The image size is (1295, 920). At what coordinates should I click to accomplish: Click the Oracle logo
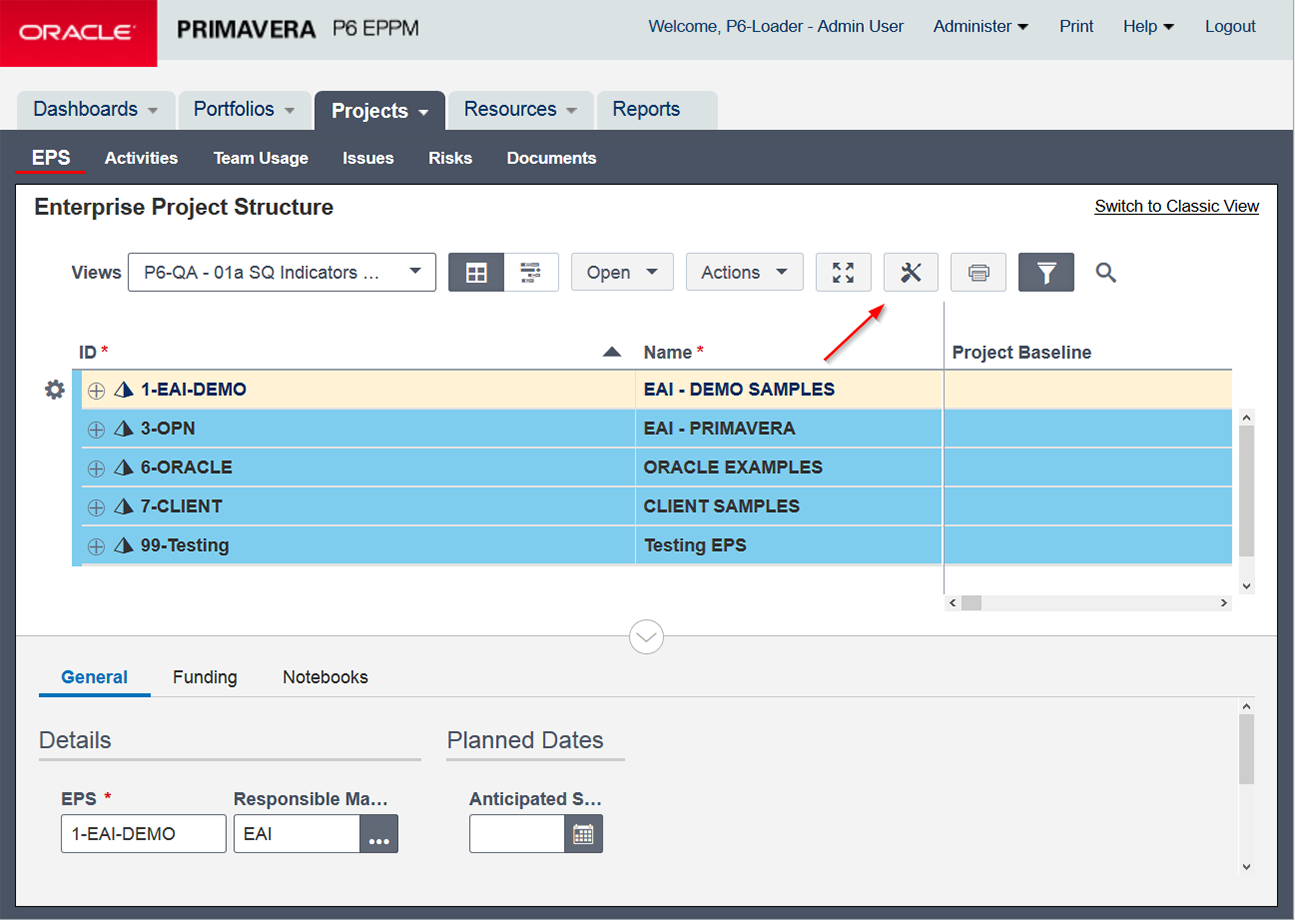coord(78,33)
